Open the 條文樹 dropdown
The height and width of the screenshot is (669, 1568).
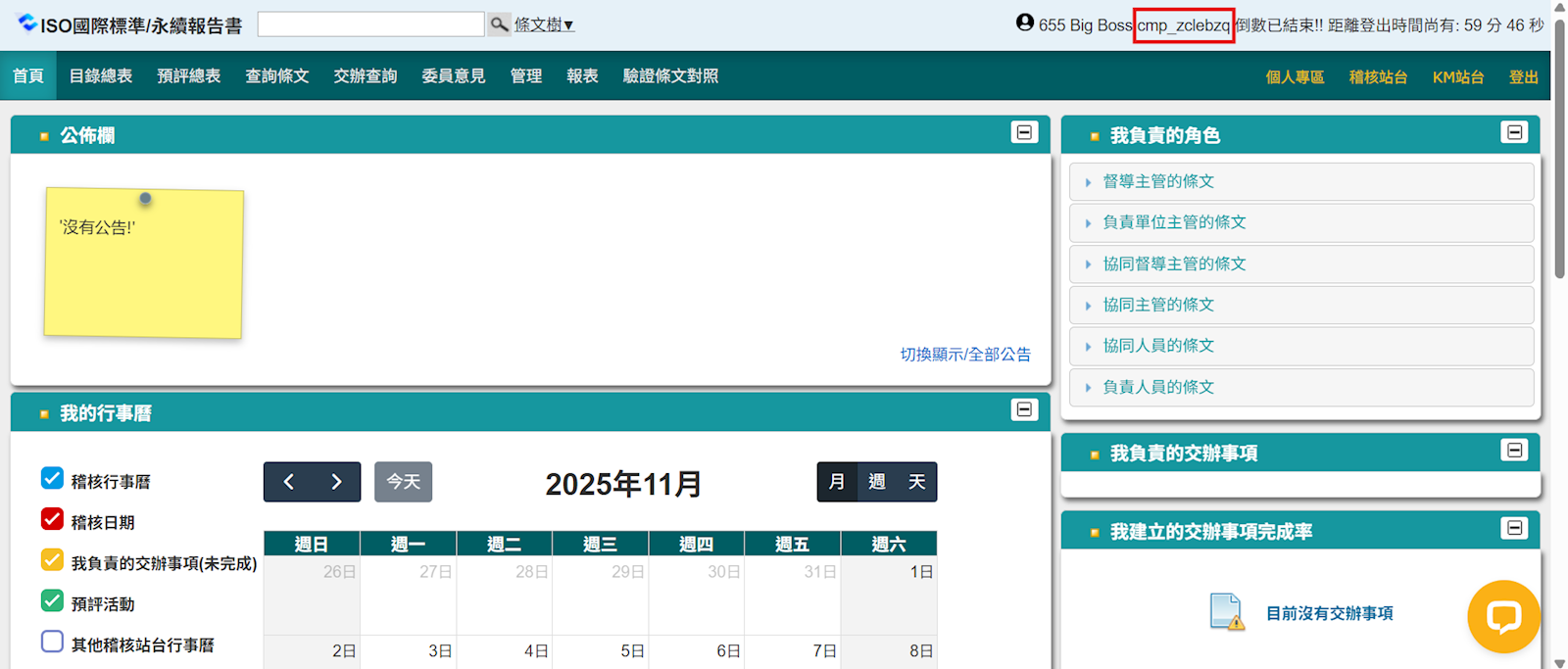(544, 24)
